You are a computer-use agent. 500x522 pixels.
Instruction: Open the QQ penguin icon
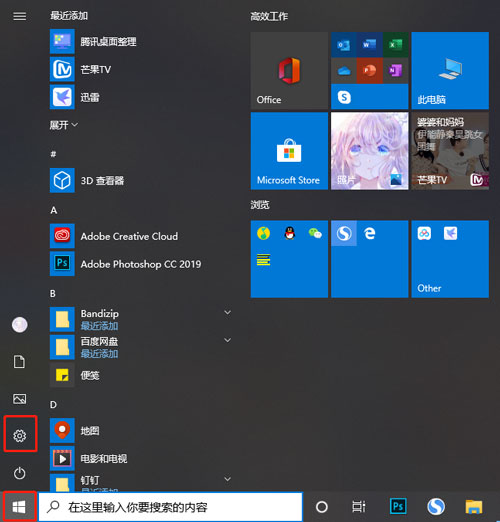click(x=290, y=233)
